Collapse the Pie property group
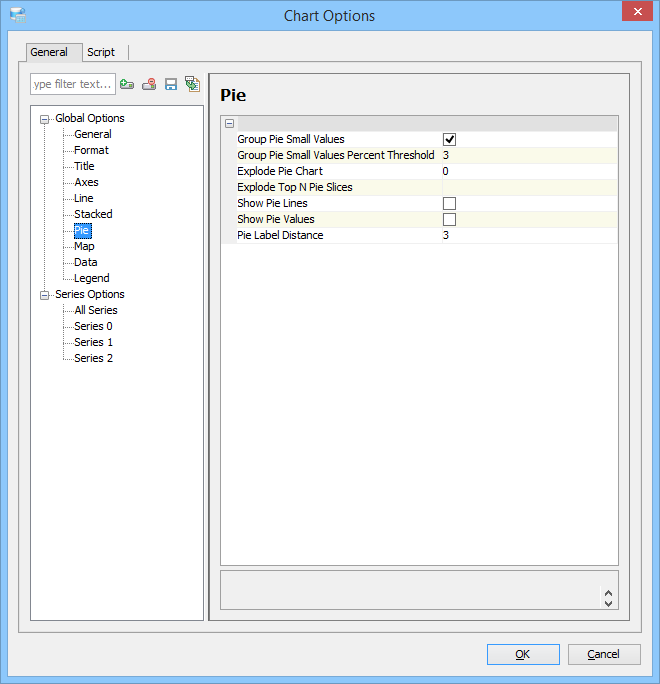Screen dimensions: 660x684 pyautogui.click(x=229, y=123)
